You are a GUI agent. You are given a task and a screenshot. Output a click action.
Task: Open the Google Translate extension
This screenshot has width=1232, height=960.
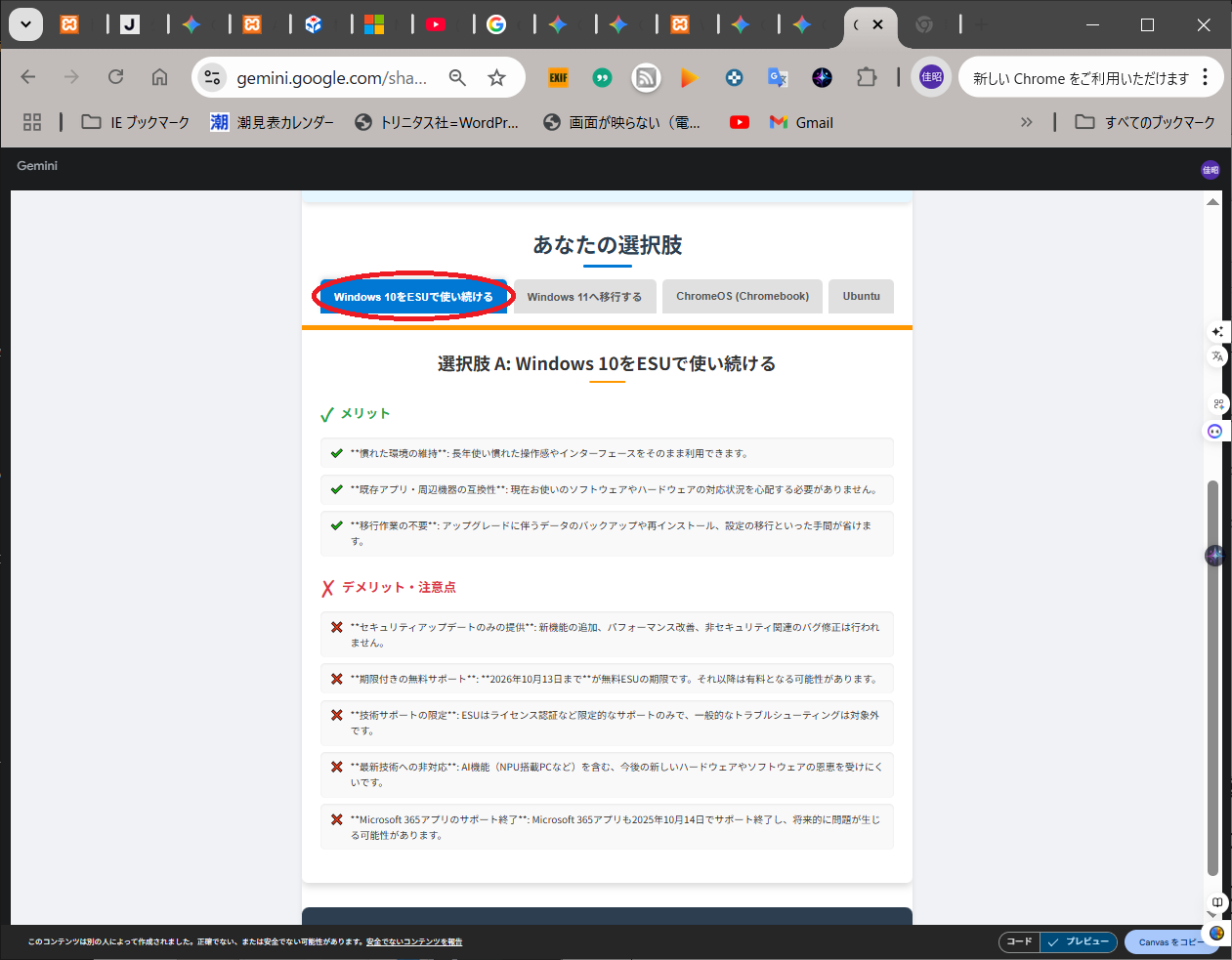pyautogui.click(x=778, y=77)
